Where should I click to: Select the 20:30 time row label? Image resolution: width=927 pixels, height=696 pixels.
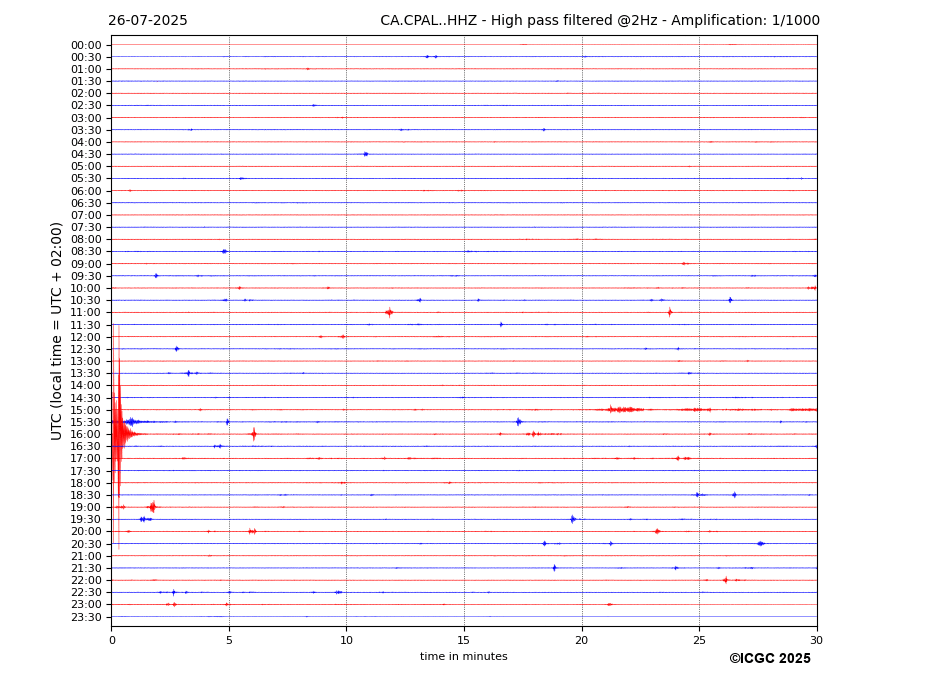(x=86, y=544)
